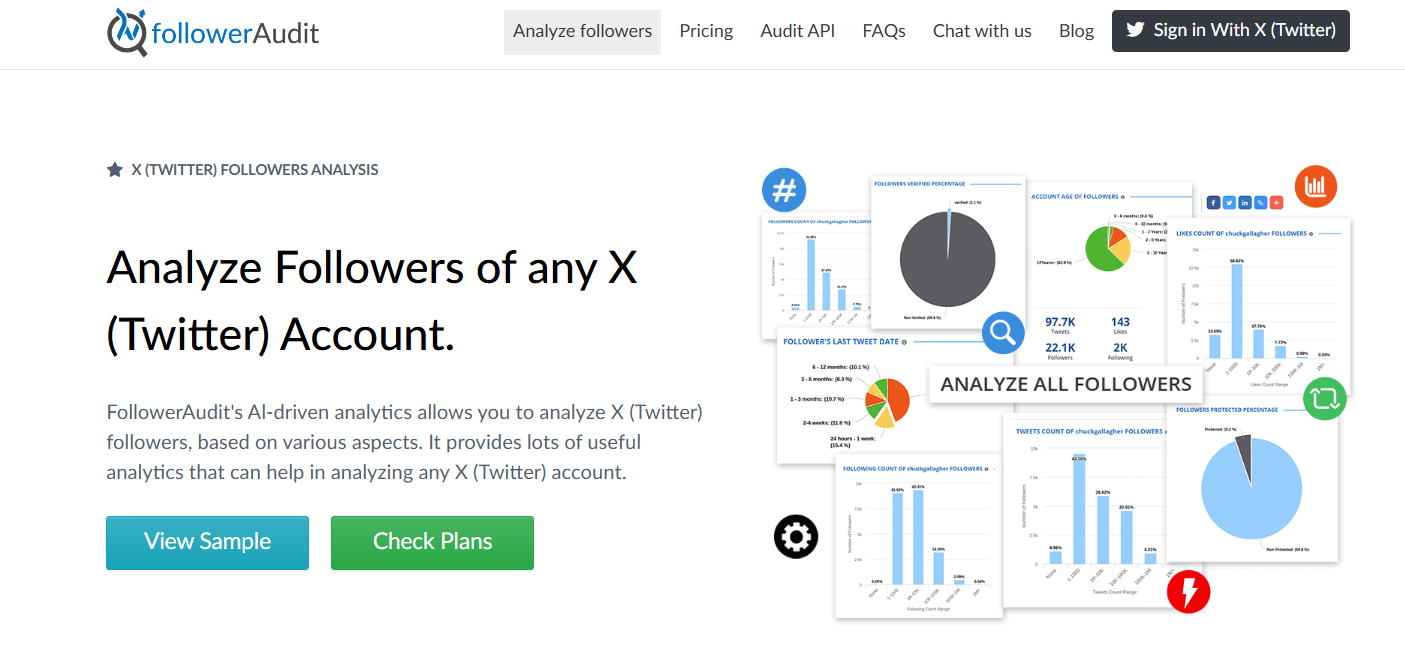This screenshot has height=669, width=1405.
Task: Open the Pricing menu item
Action: pos(706,31)
